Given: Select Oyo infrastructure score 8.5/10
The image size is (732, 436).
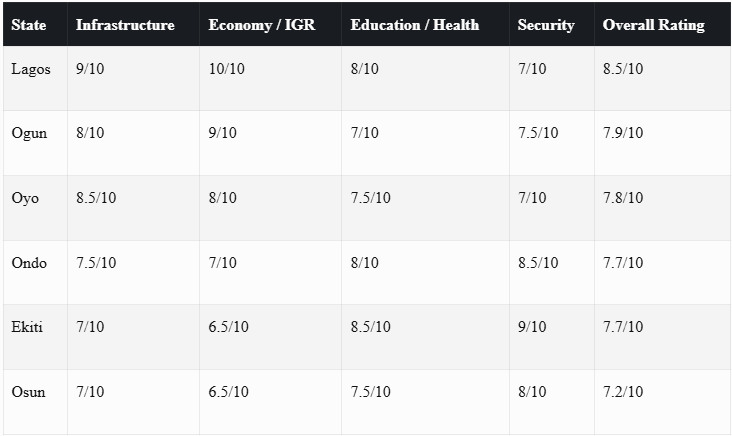Looking at the screenshot, I should pyautogui.click(x=96, y=197).
